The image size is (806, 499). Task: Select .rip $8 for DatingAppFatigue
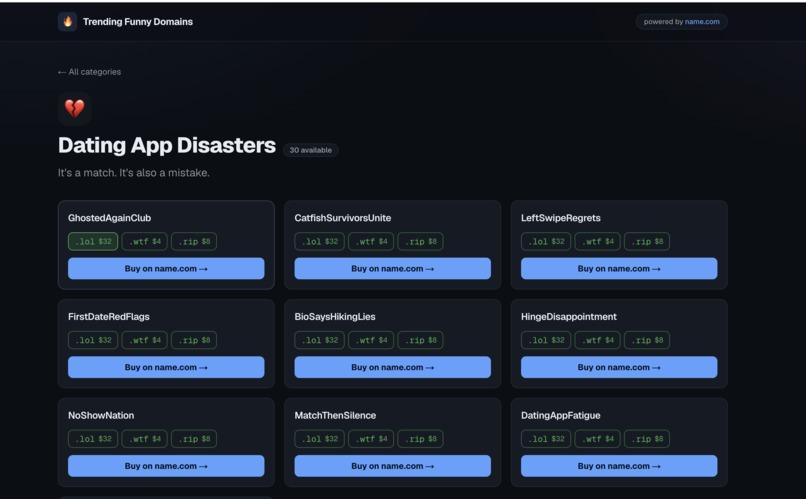click(647, 439)
